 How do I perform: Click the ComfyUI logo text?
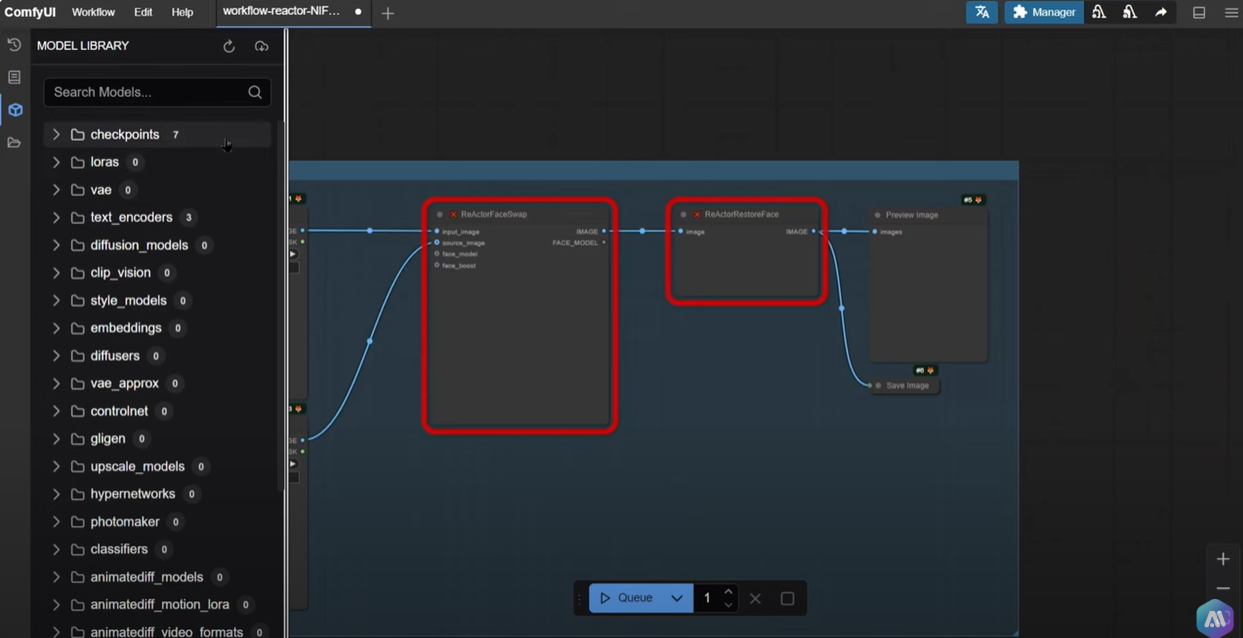(30, 12)
